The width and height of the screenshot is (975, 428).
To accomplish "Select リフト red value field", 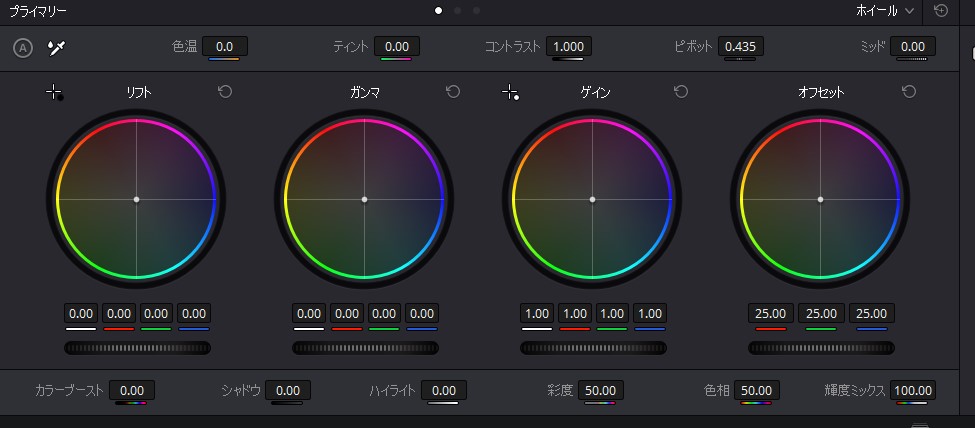I will tap(119, 314).
